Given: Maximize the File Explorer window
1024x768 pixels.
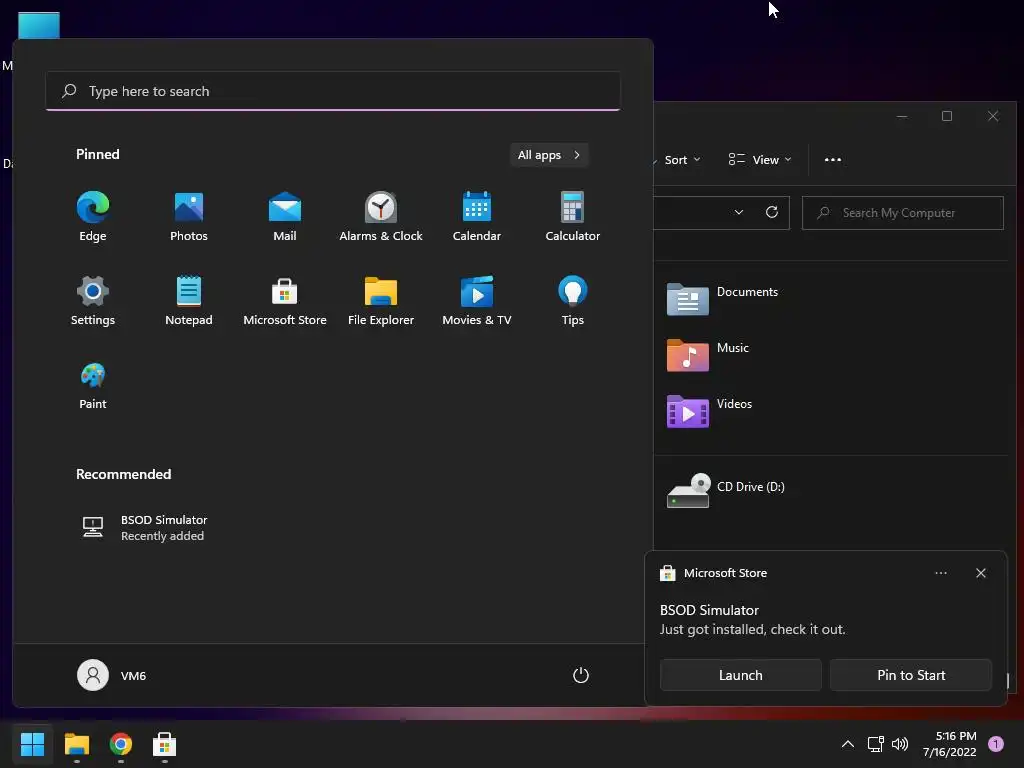Looking at the screenshot, I should point(947,116).
